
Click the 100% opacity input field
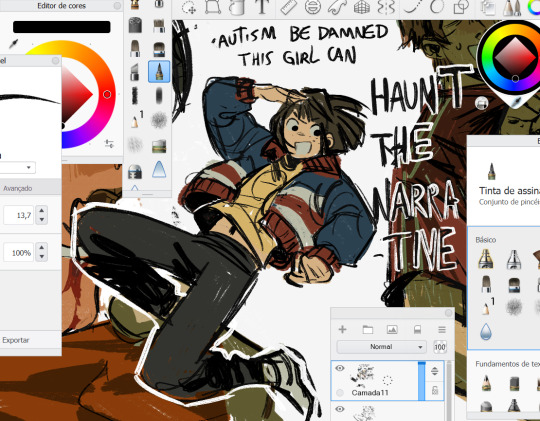pyautogui.click(x=19, y=252)
